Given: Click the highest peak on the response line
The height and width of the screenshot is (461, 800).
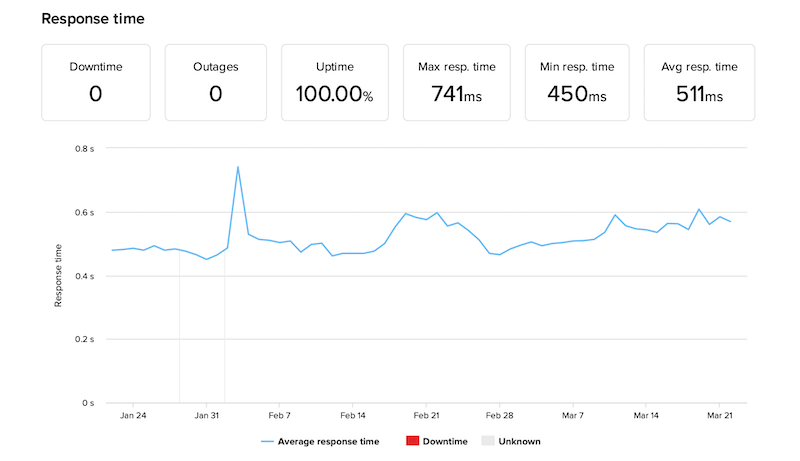Looking at the screenshot, I should pos(238,167).
